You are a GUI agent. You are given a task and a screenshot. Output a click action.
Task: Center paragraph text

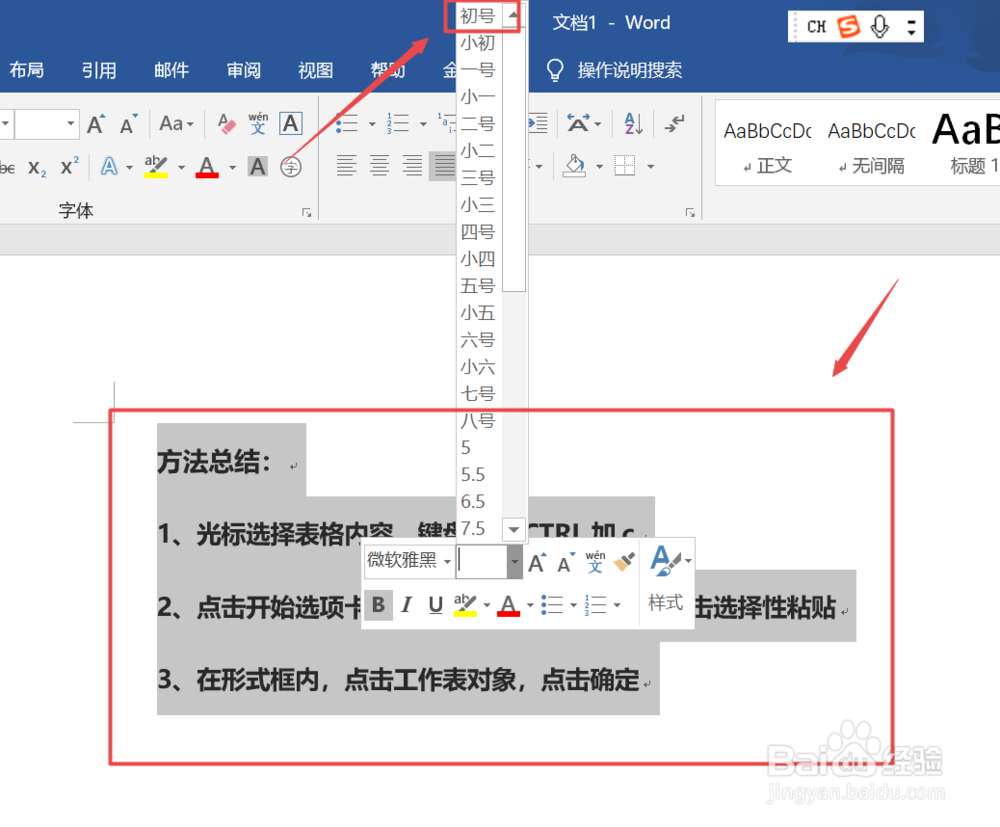tap(379, 166)
